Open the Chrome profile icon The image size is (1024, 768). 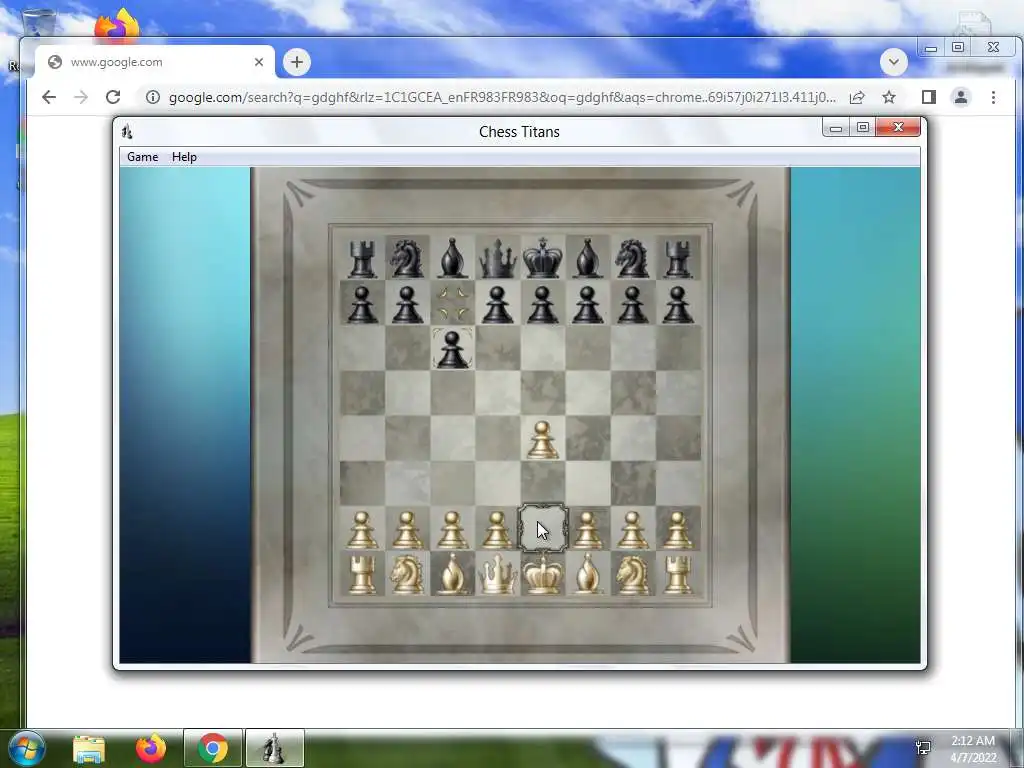coord(961,97)
